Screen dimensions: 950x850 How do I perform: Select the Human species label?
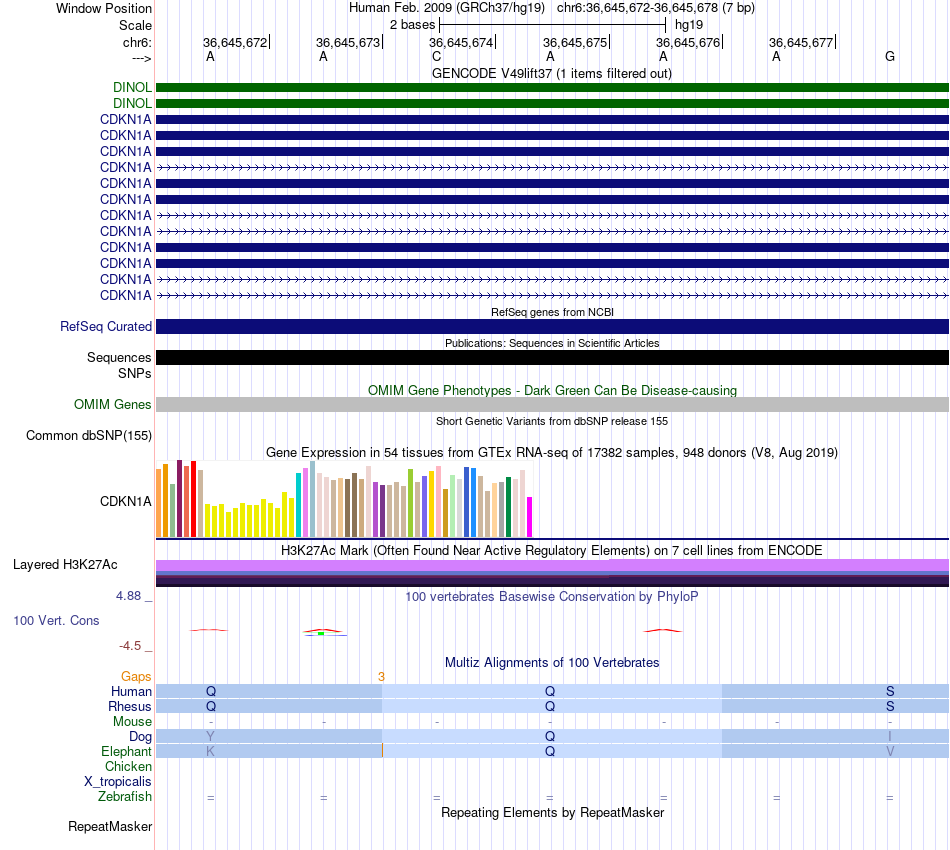click(131, 691)
